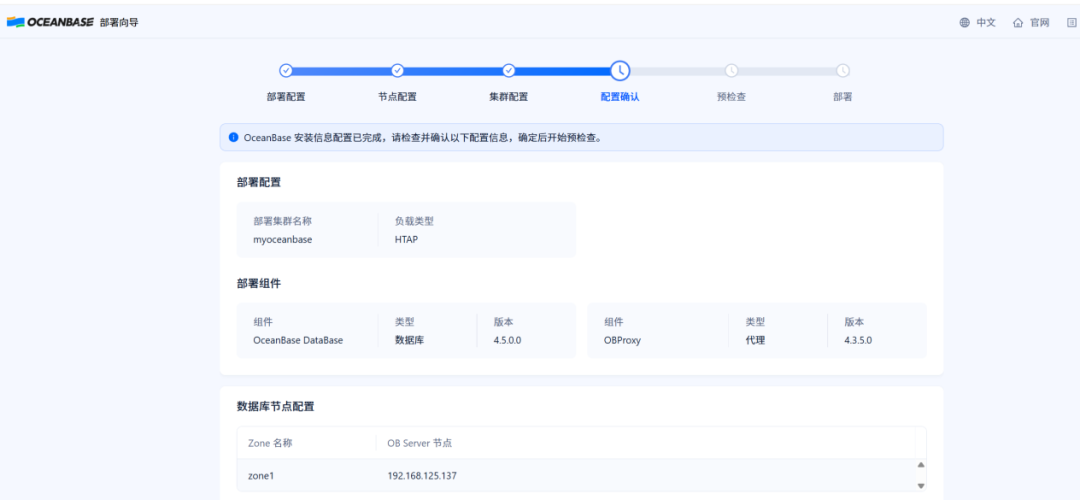1080x500 pixels.
Task: Click the OB Server 节点 column header
Action: [x=419, y=443]
